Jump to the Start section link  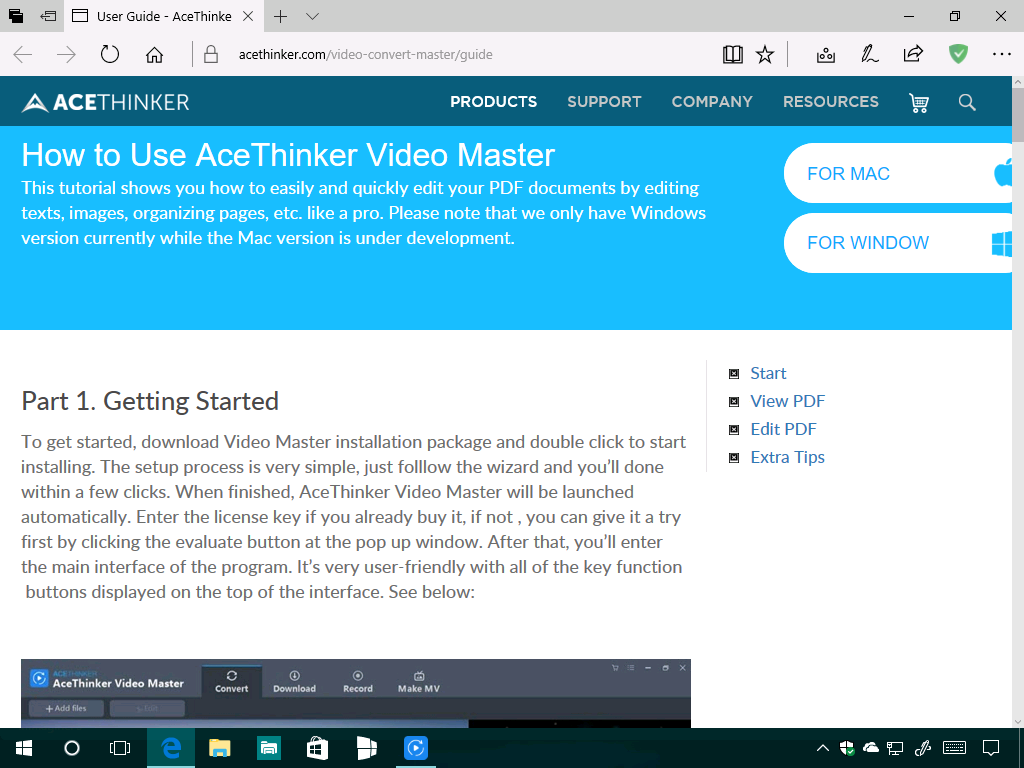click(x=768, y=373)
